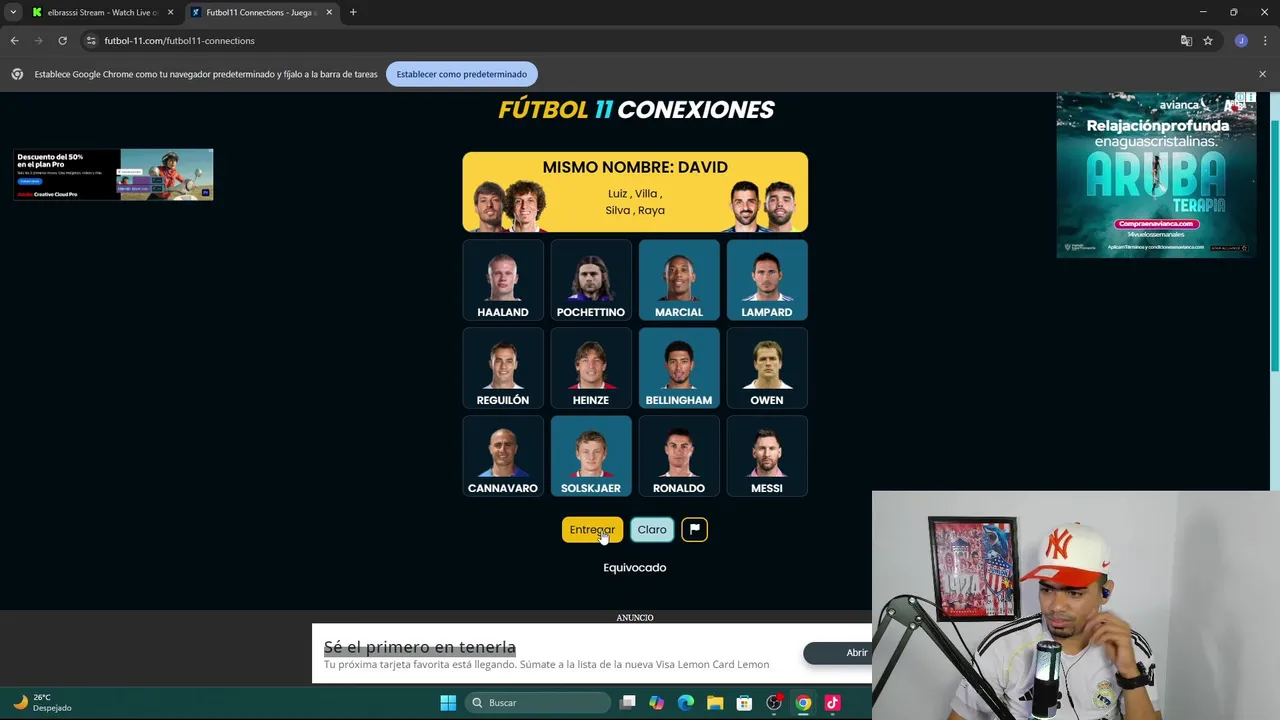
Task: Open the weather widget showing 26°C
Action: [x=40, y=702]
